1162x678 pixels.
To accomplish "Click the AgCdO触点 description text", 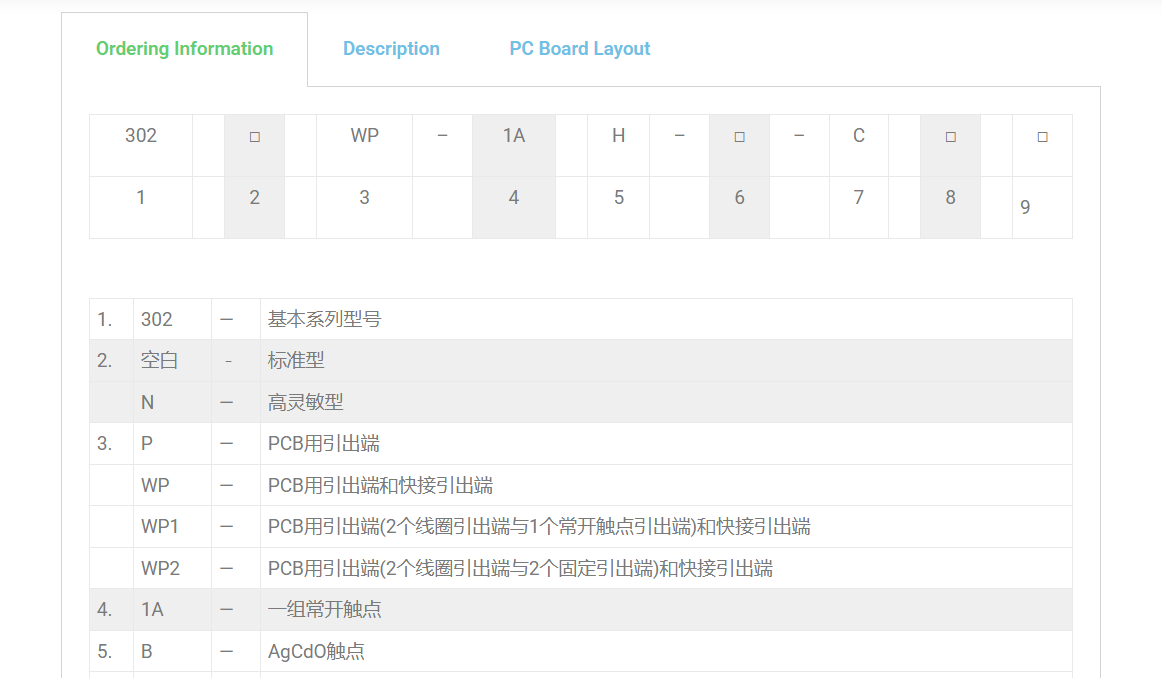I will coord(316,652).
